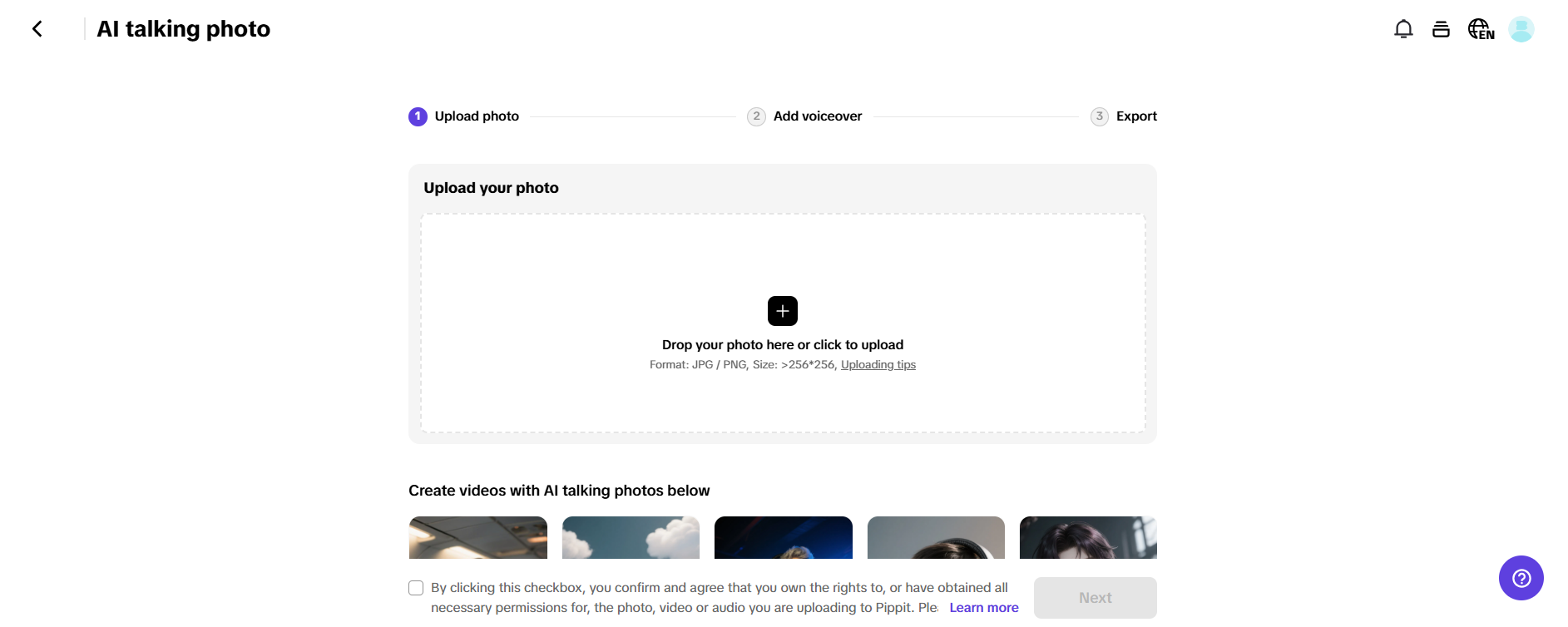Select step 1 Upload photo

tap(464, 116)
